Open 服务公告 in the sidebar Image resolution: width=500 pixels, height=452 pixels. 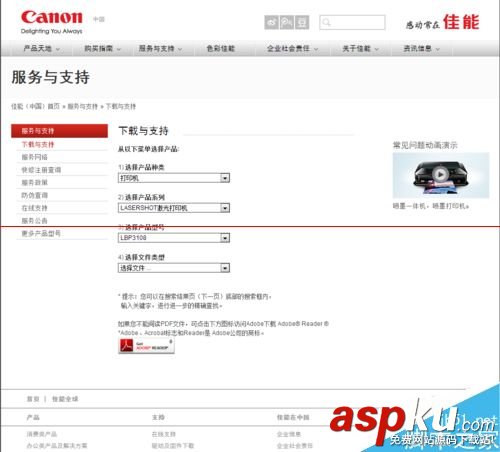pos(34,220)
